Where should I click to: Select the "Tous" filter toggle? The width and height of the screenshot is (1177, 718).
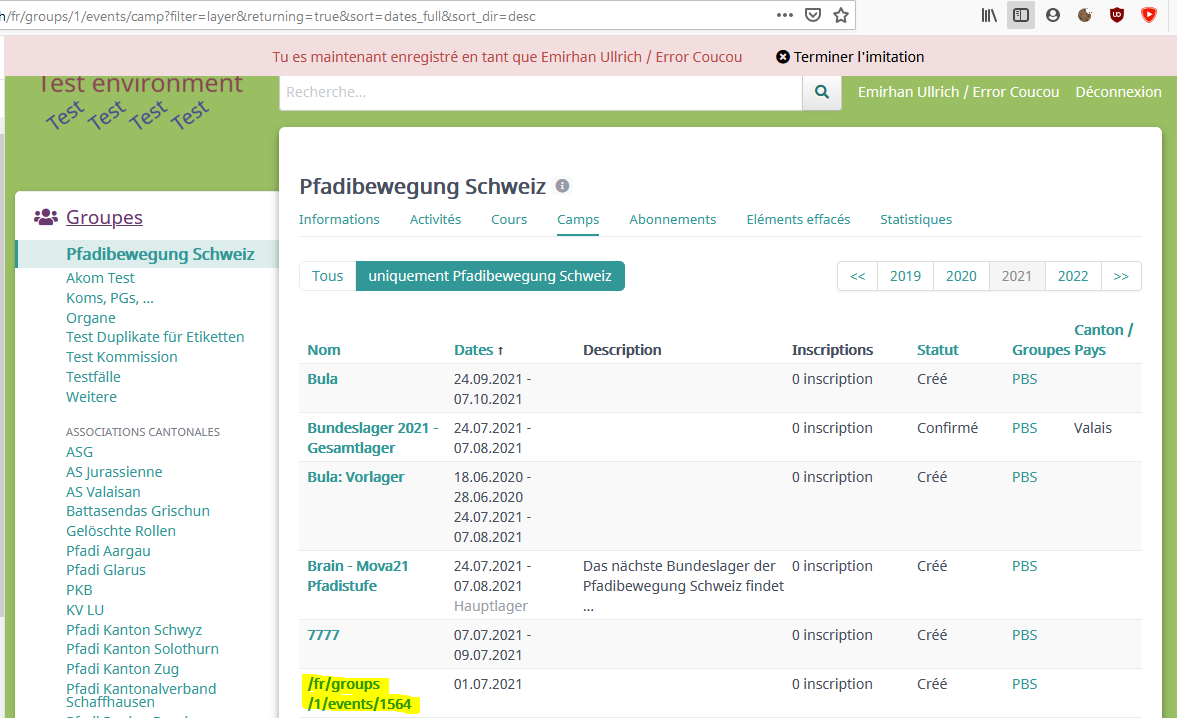tap(327, 275)
